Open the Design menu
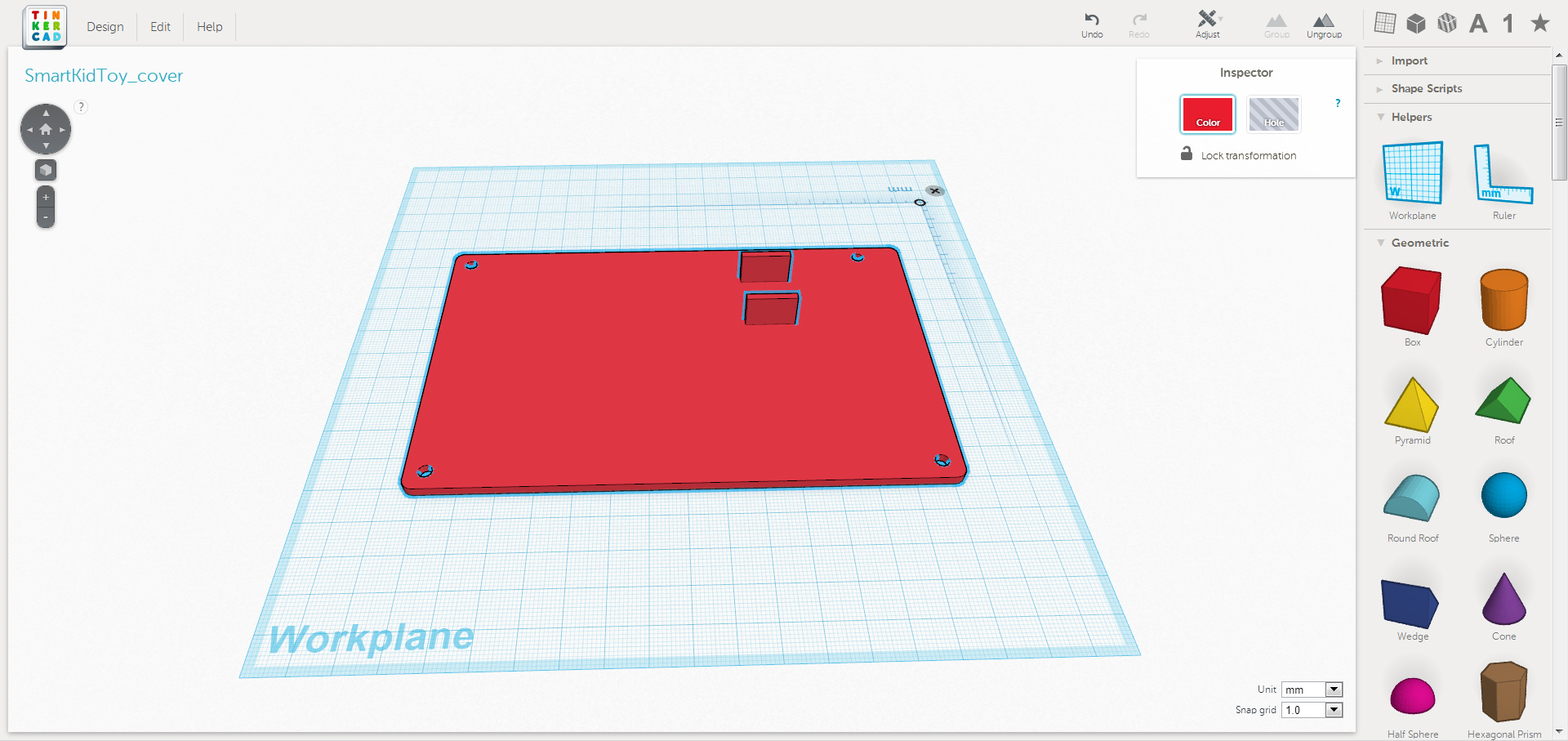 coord(105,27)
